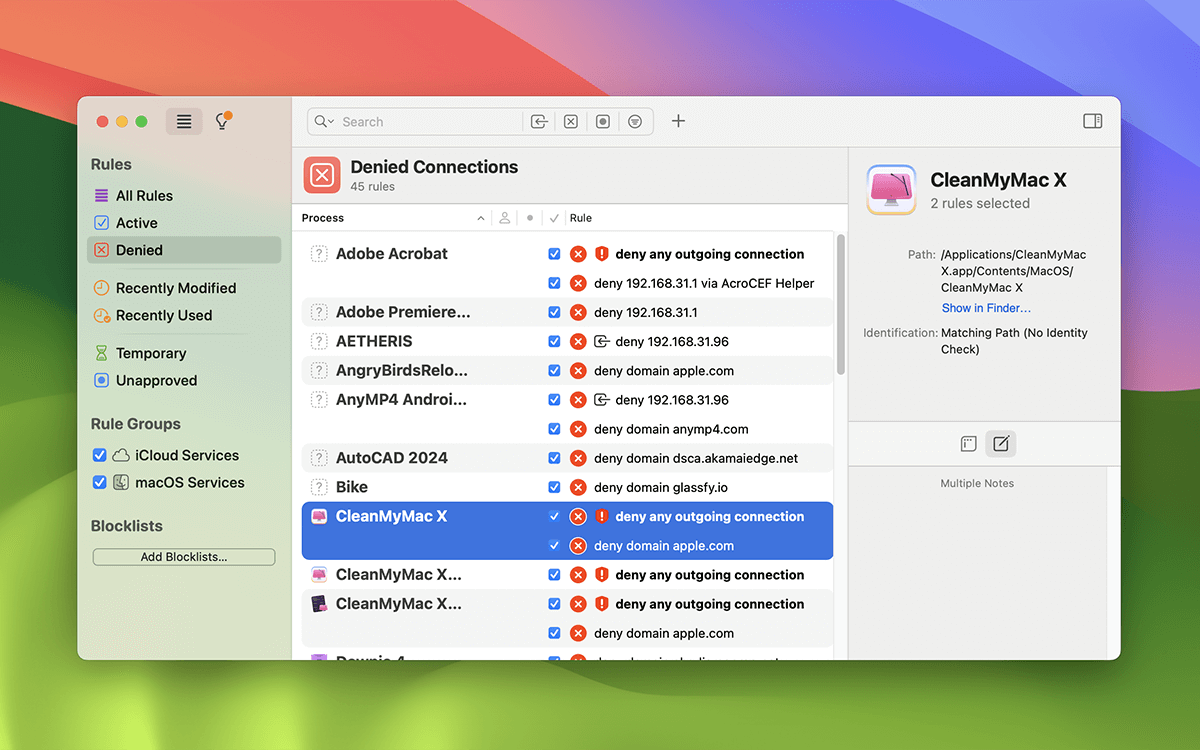
Task: Click the AutoCAD 2024 placeholder app icon
Action: [319, 458]
